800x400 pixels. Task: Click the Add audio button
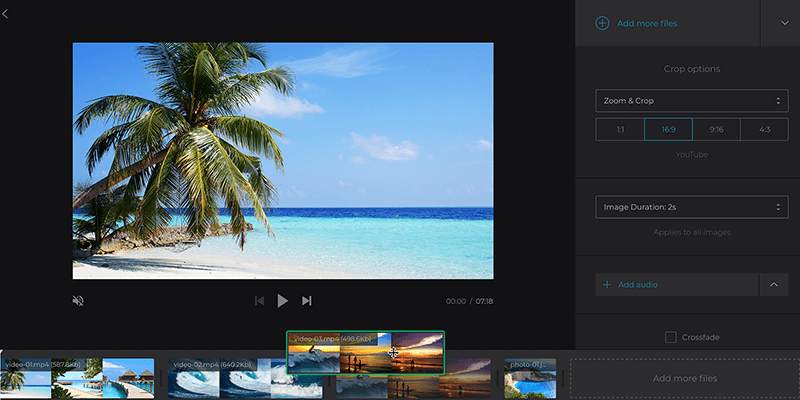pyautogui.click(x=677, y=285)
